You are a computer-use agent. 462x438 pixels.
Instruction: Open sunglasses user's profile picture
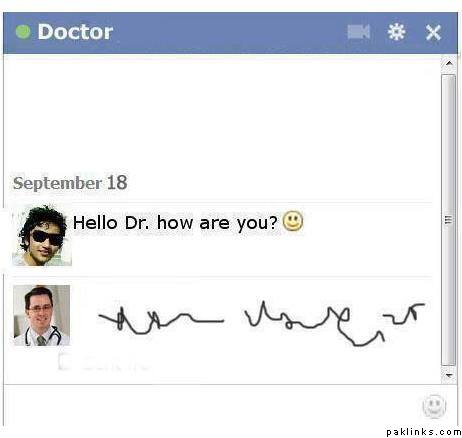pos(42,236)
